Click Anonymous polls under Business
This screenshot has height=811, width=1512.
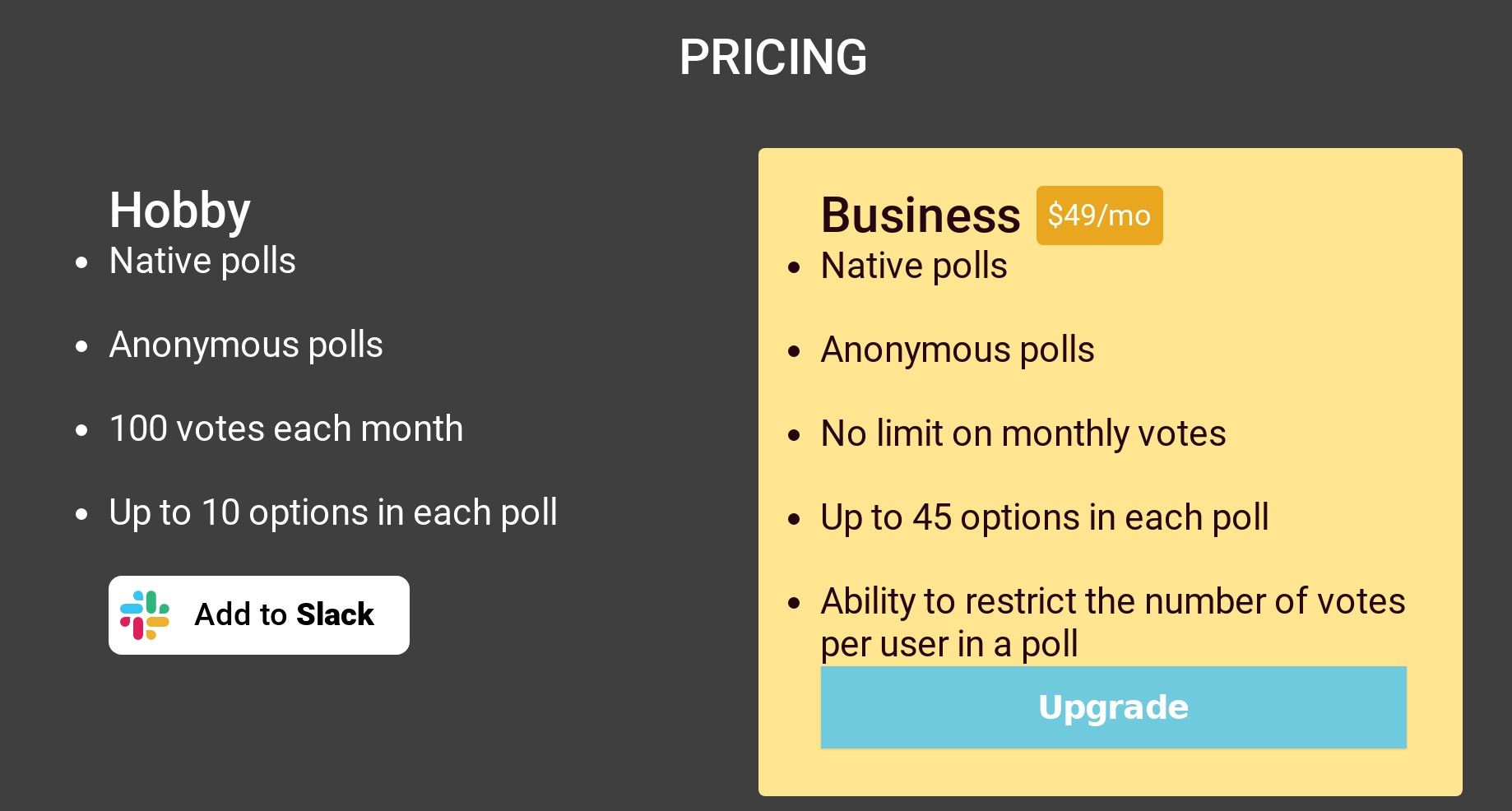click(x=957, y=350)
